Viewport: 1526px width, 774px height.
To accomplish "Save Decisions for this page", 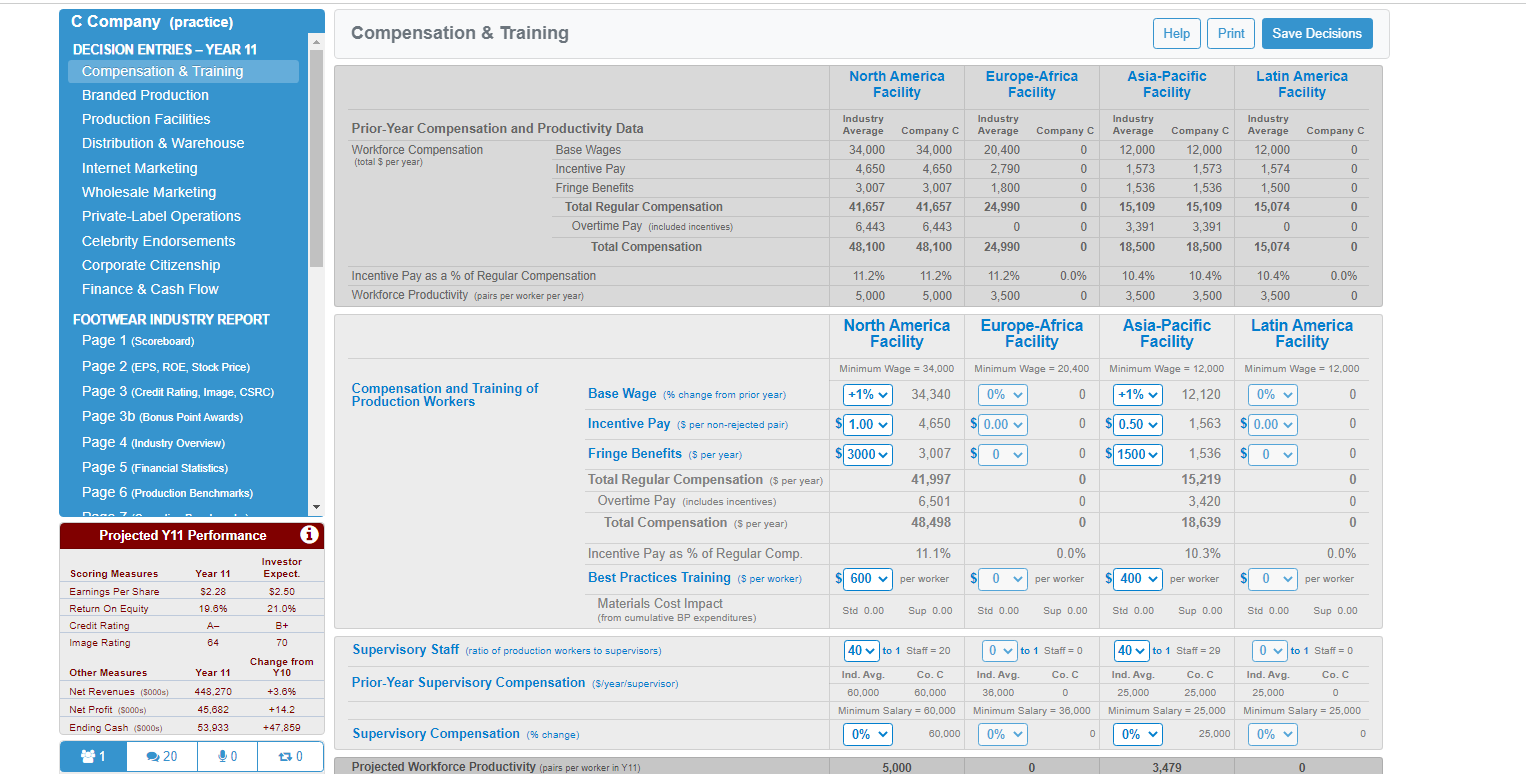I will [1317, 33].
